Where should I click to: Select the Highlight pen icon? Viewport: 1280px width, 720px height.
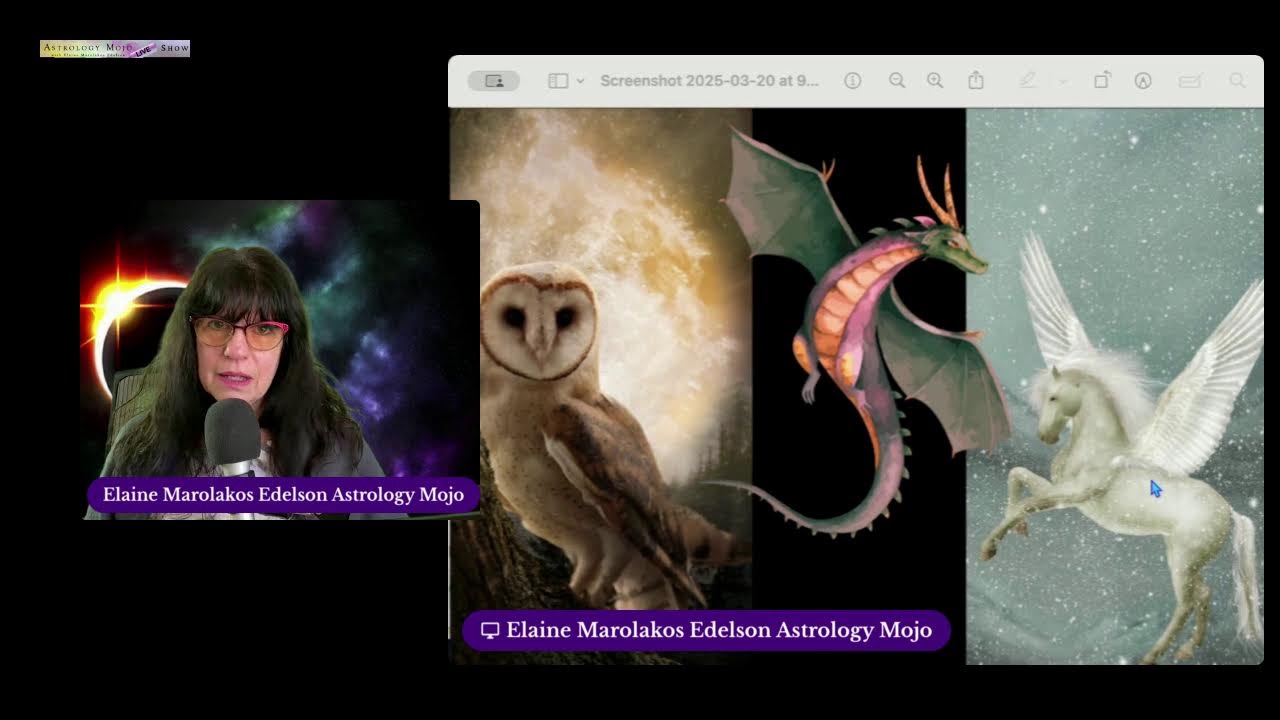click(1027, 81)
